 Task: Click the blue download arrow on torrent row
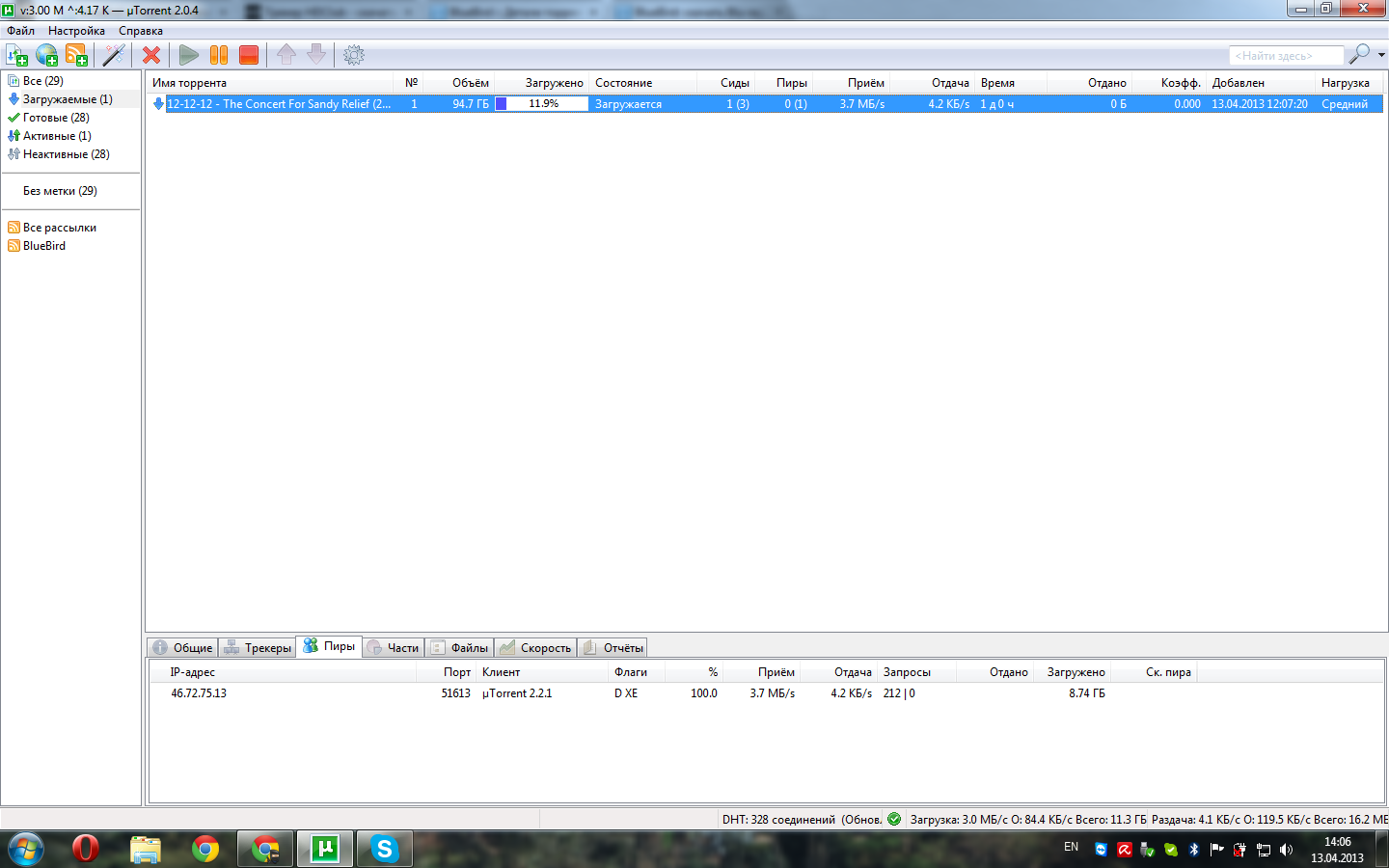[x=158, y=104]
